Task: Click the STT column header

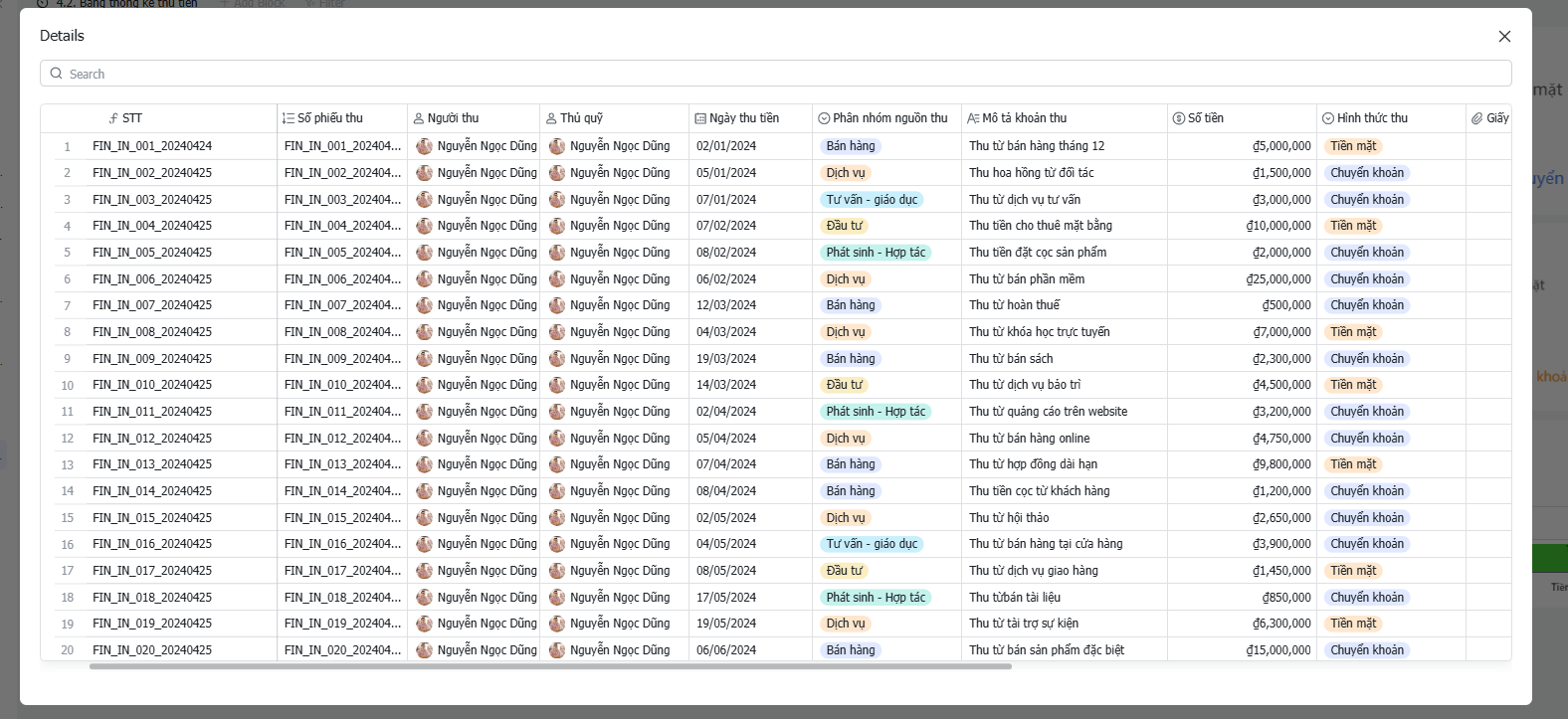Action: coord(159,118)
